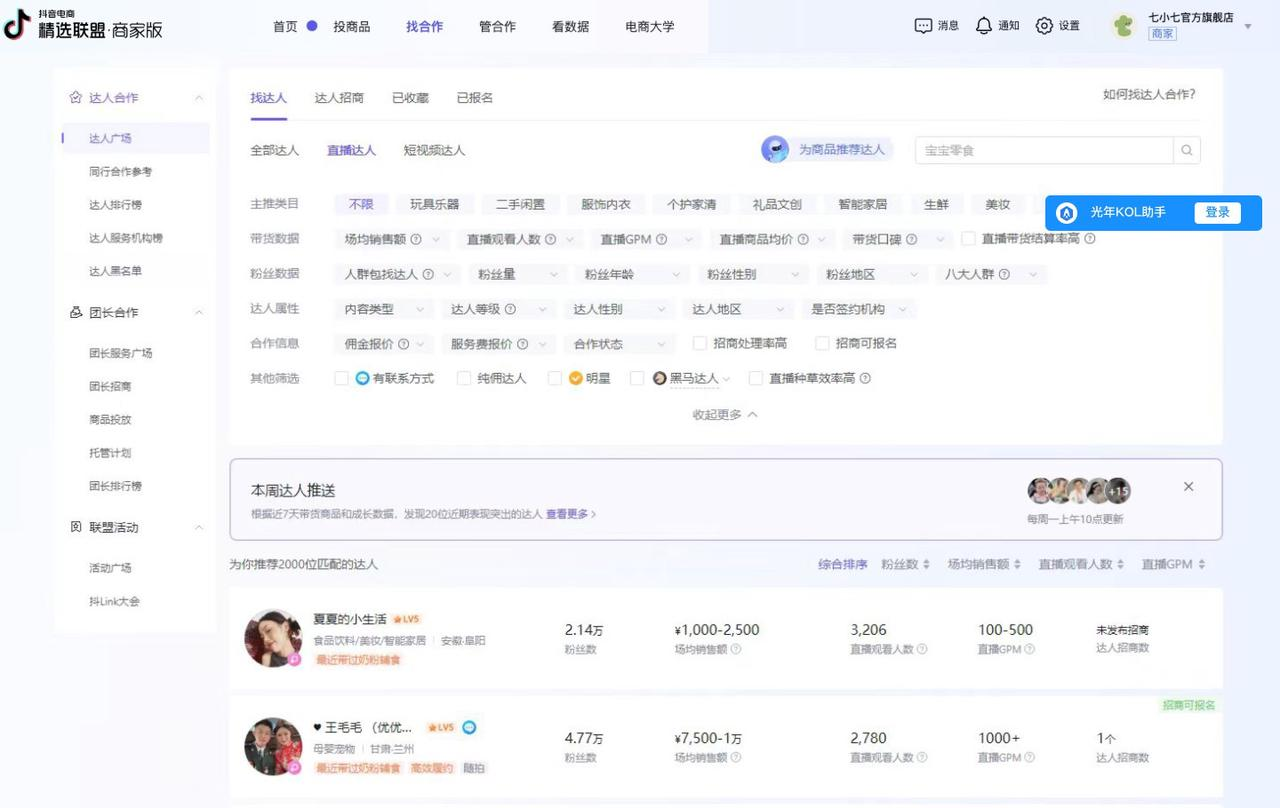1280x808 pixels.
Task: Switch to the 达人招商 tab
Action: (339, 98)
